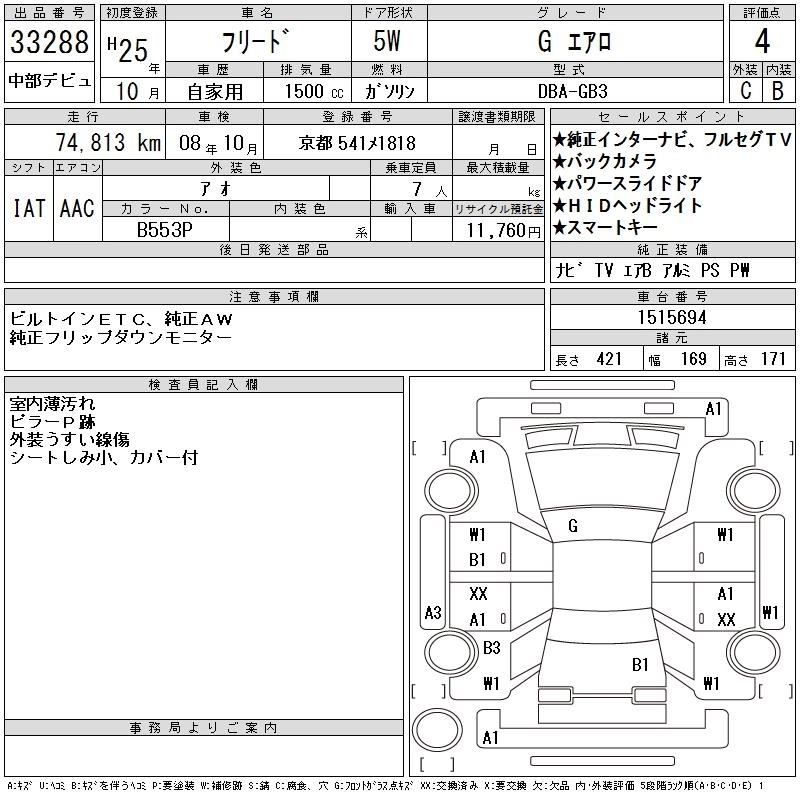The height and width of the screenshot is (800, 800).
Task: Click the overall evaluation score 4
Action: [x=762, y=41]
